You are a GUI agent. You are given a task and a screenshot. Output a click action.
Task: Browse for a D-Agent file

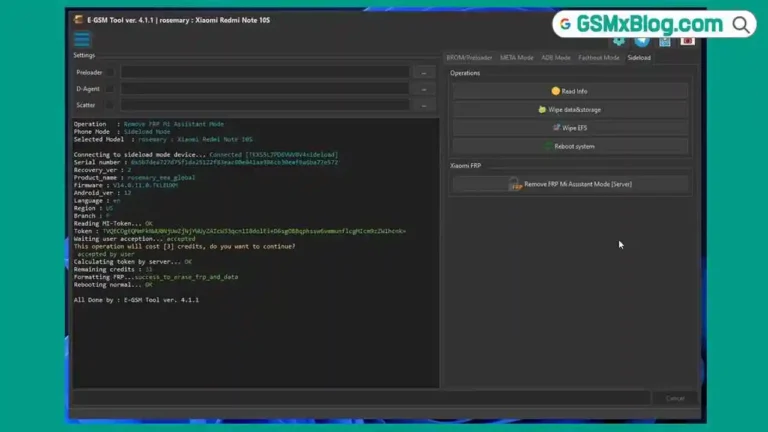(424, 89)
